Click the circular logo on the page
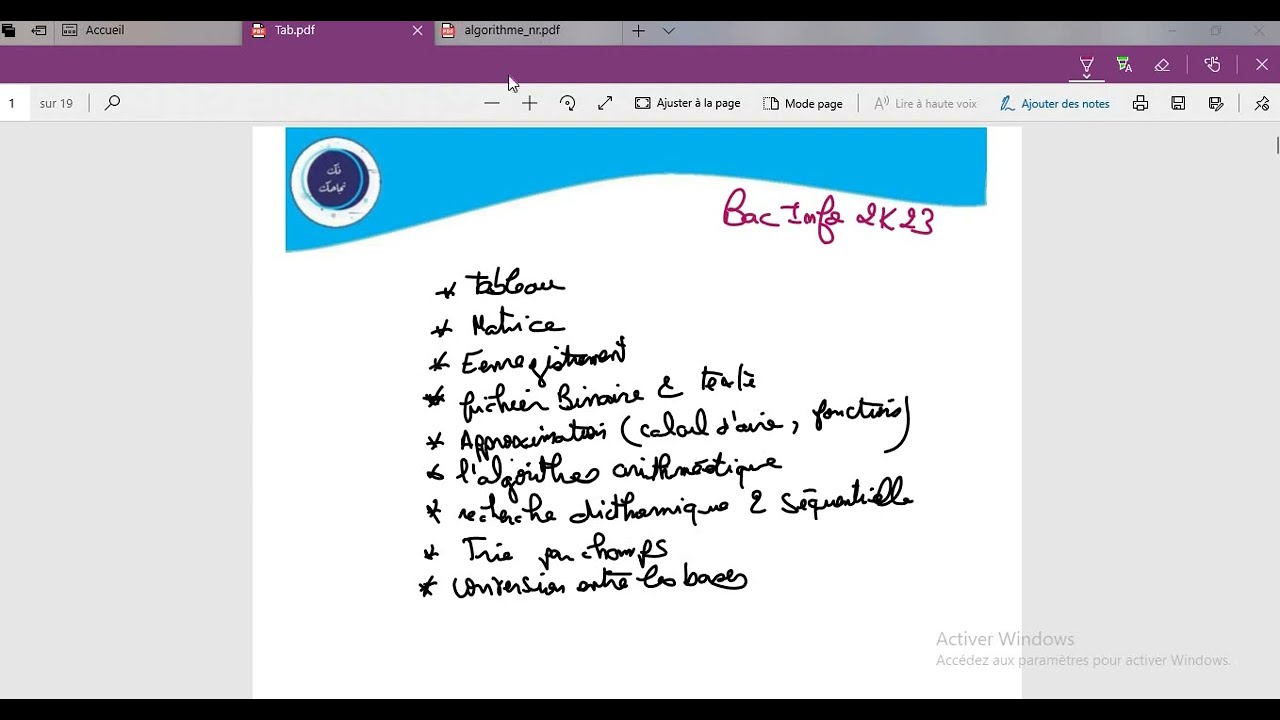Screen dimensions: 1280x720 [x=336, y=182]
